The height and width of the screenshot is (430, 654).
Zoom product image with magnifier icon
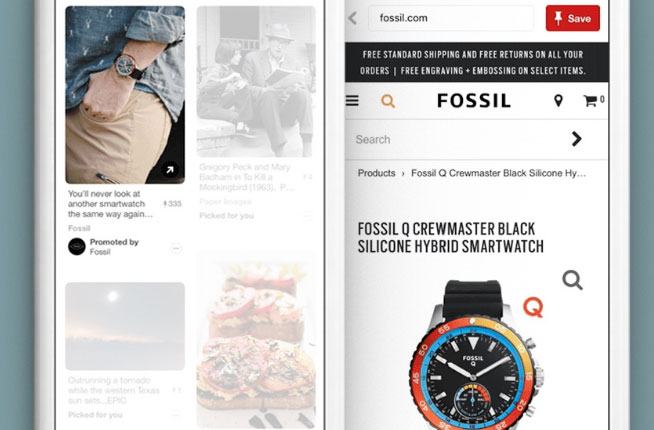tap(572, 280)
